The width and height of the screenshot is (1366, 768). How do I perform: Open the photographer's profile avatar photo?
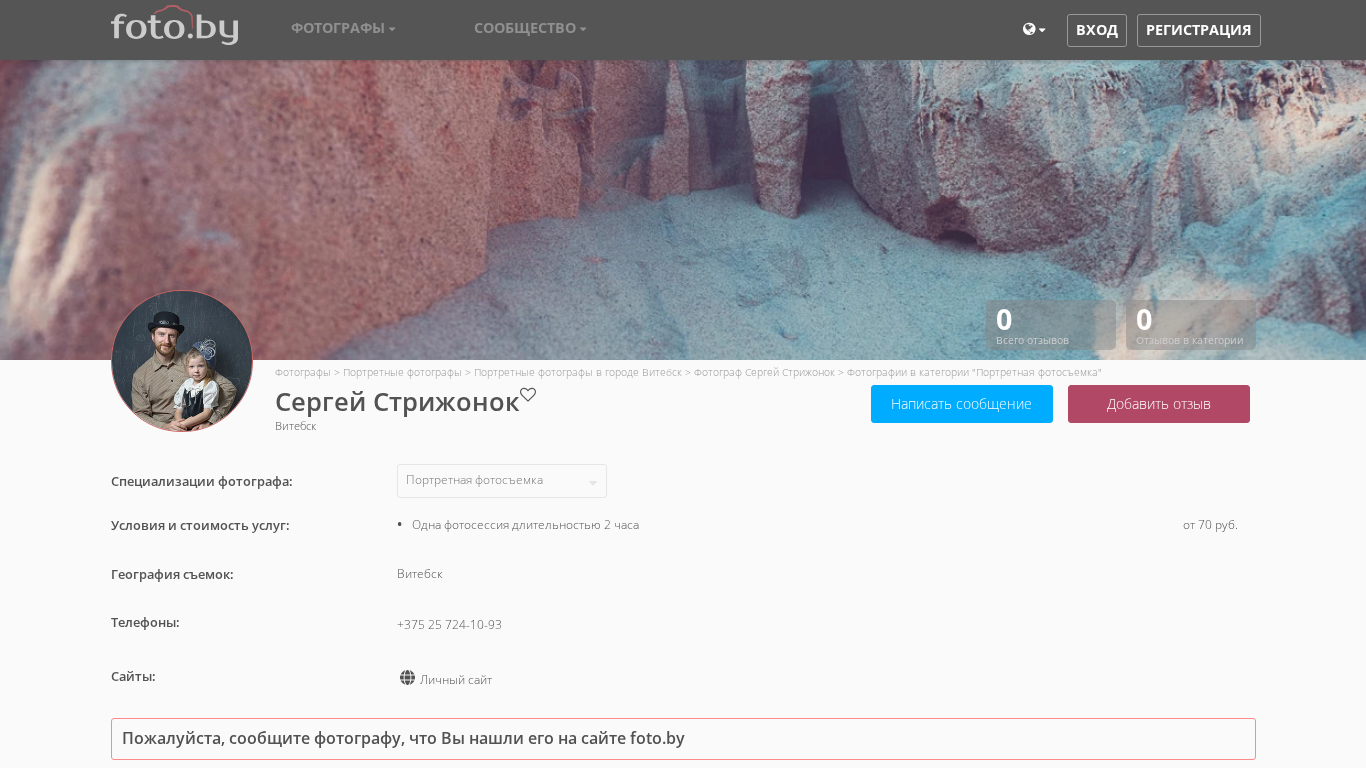point(182,361)
